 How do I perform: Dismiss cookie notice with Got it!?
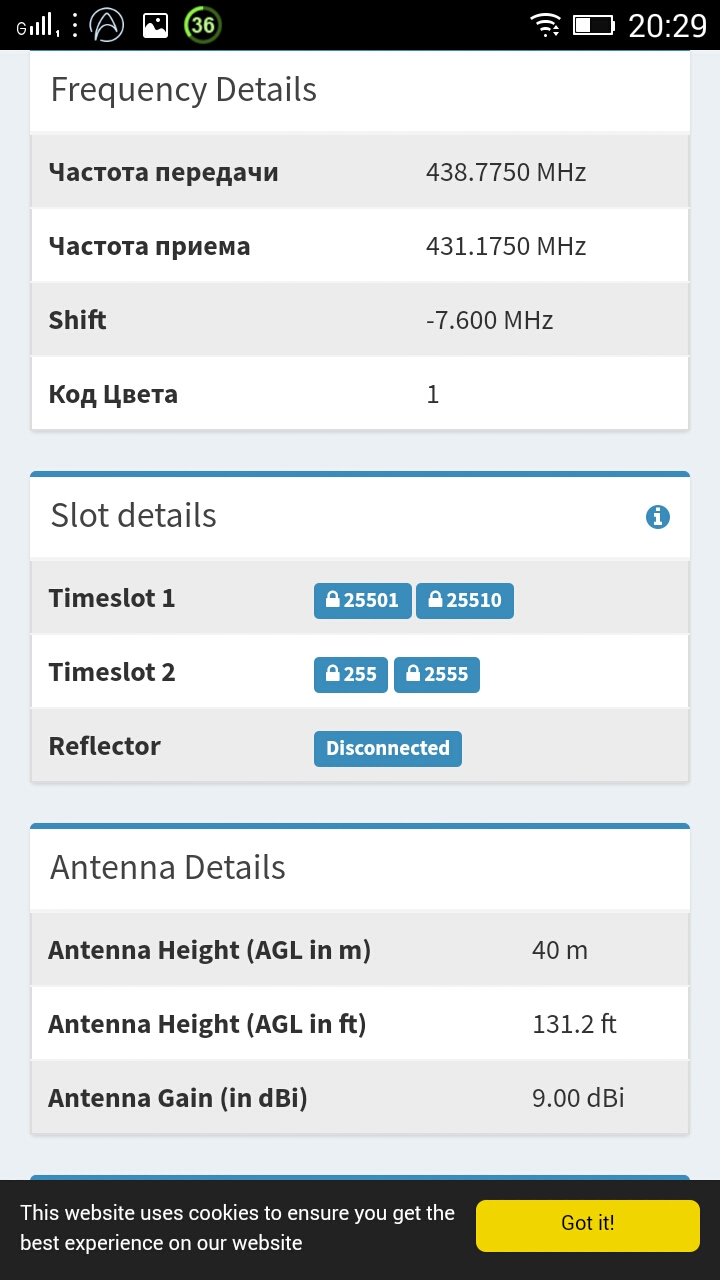coord(587,1224)
